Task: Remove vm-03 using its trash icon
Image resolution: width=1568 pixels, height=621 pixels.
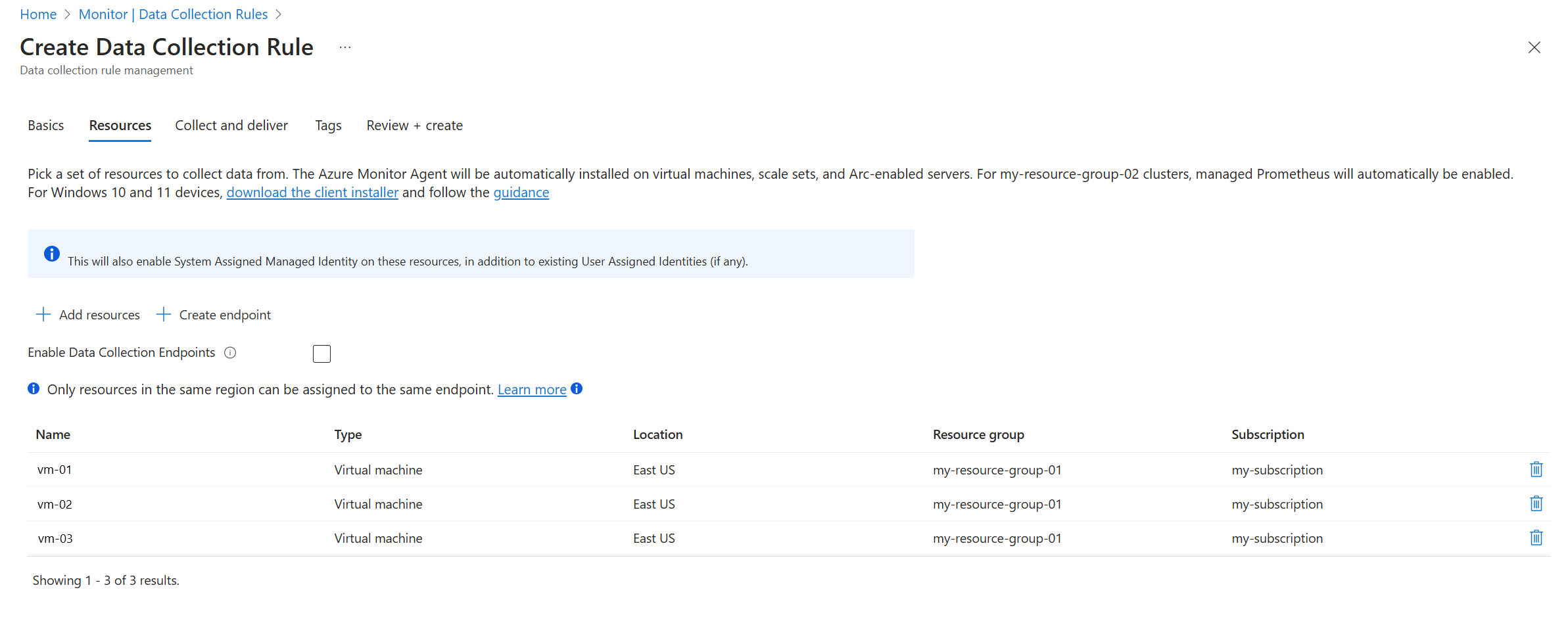Action: (1536, 538)
